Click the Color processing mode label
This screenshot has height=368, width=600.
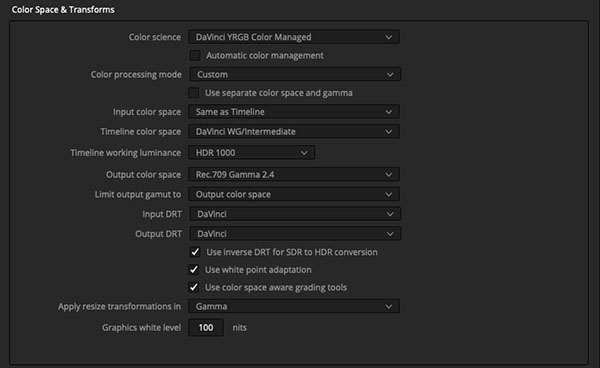click(136, 74)
